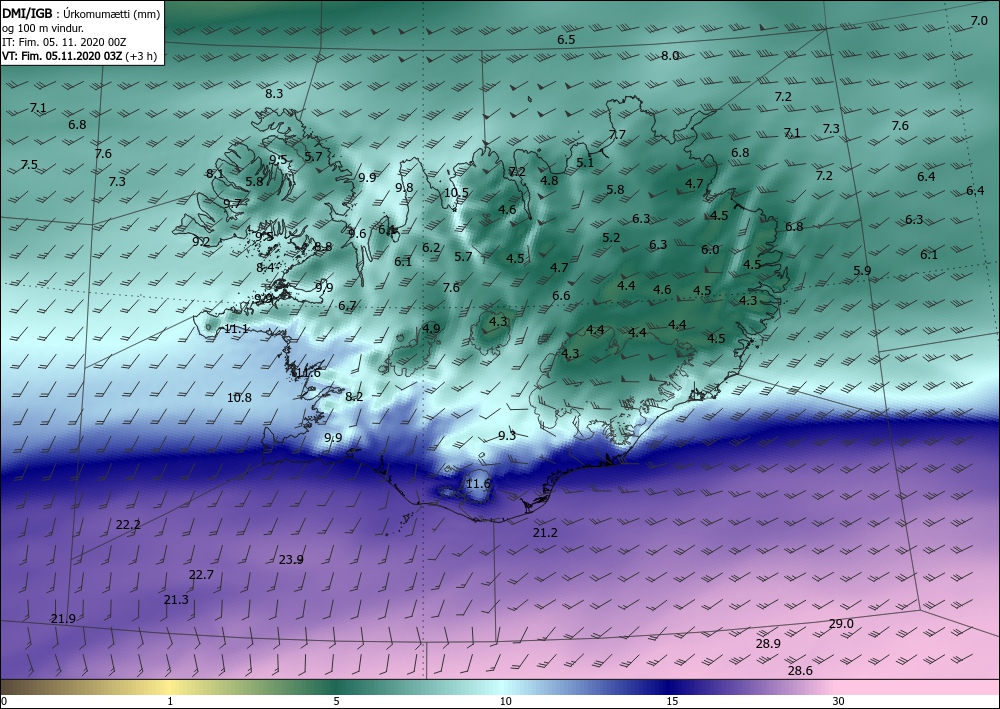
Task: Click the 6.2 value label
Action: coord(431,247)
